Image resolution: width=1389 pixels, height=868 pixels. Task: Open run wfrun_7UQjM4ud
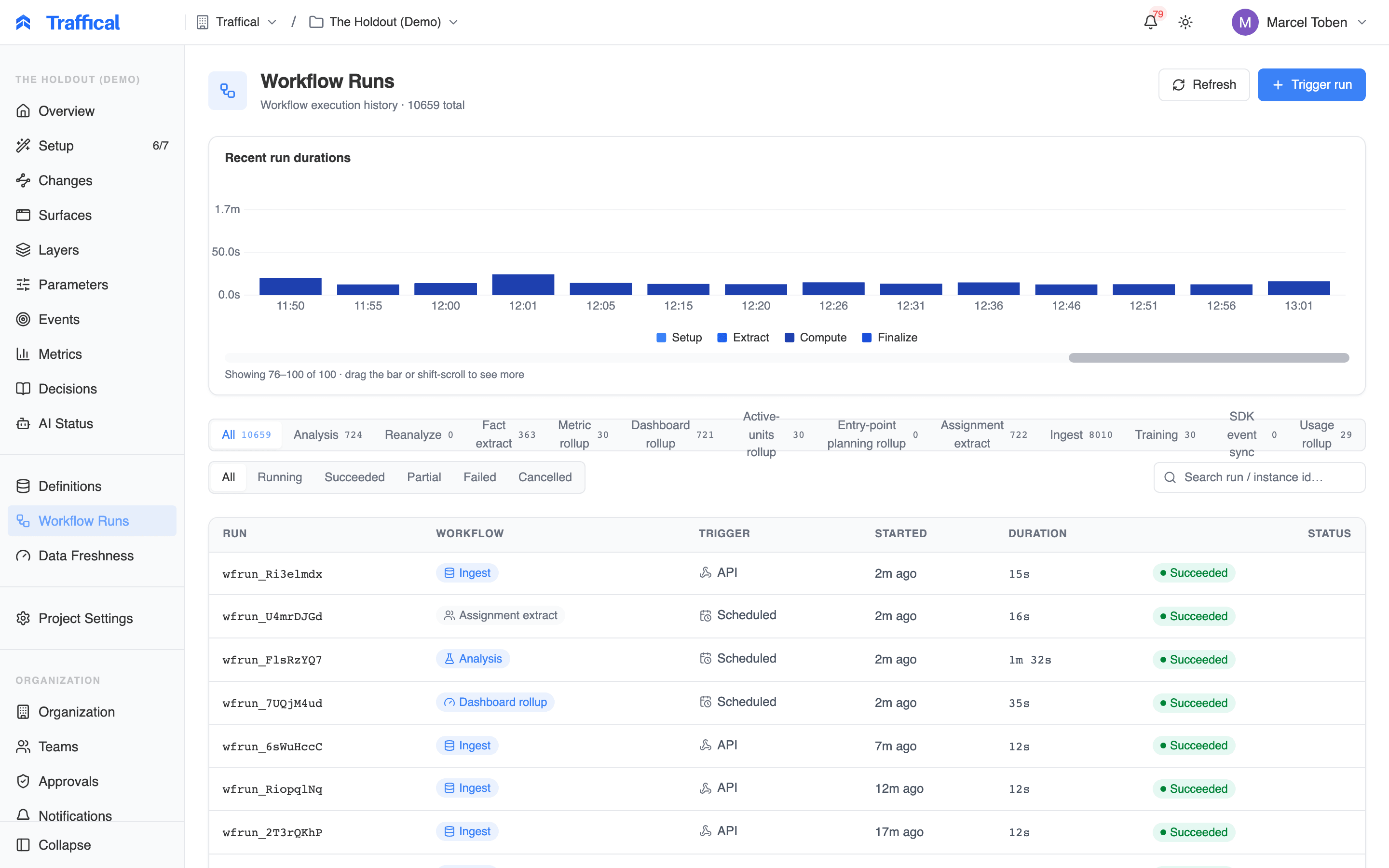tap(272, 703)
